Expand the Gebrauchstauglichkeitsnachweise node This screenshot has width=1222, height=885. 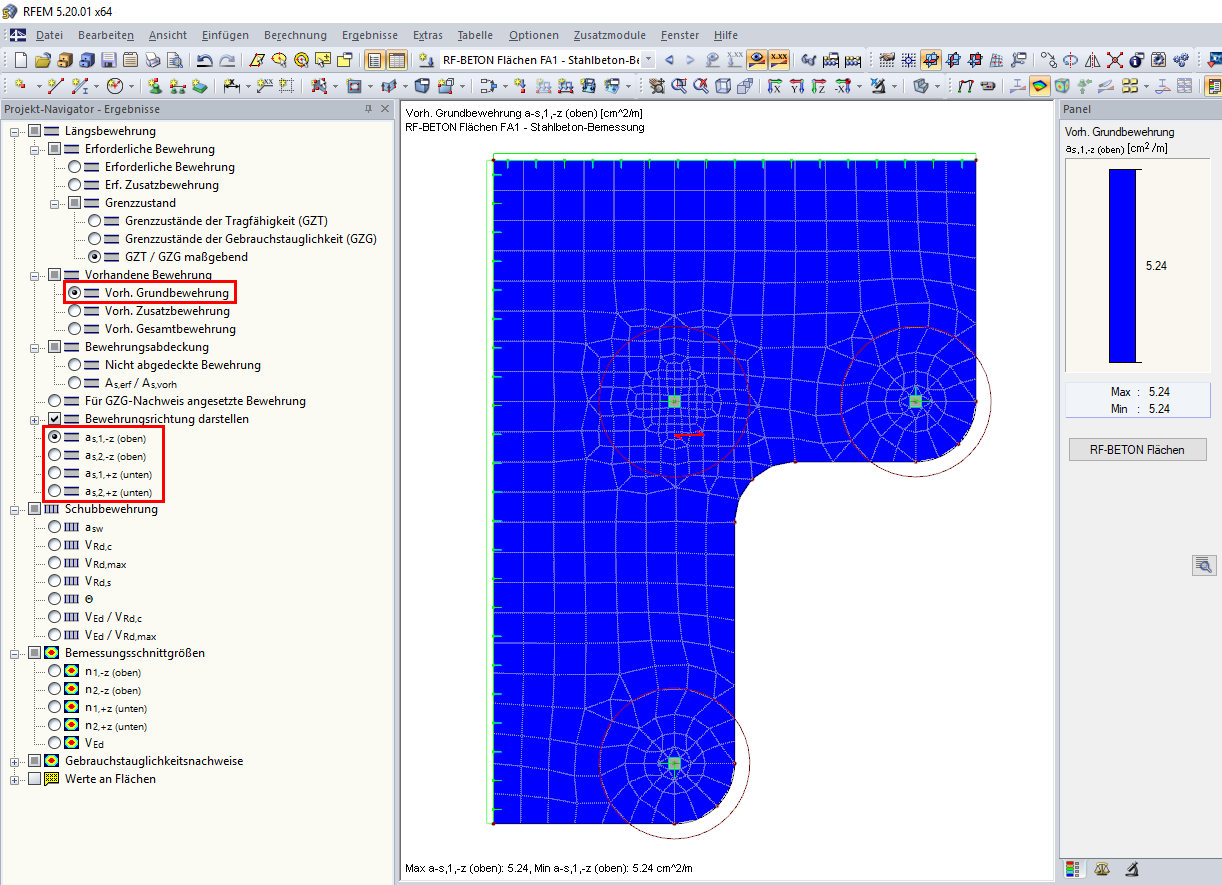click(x=15, y=761)
